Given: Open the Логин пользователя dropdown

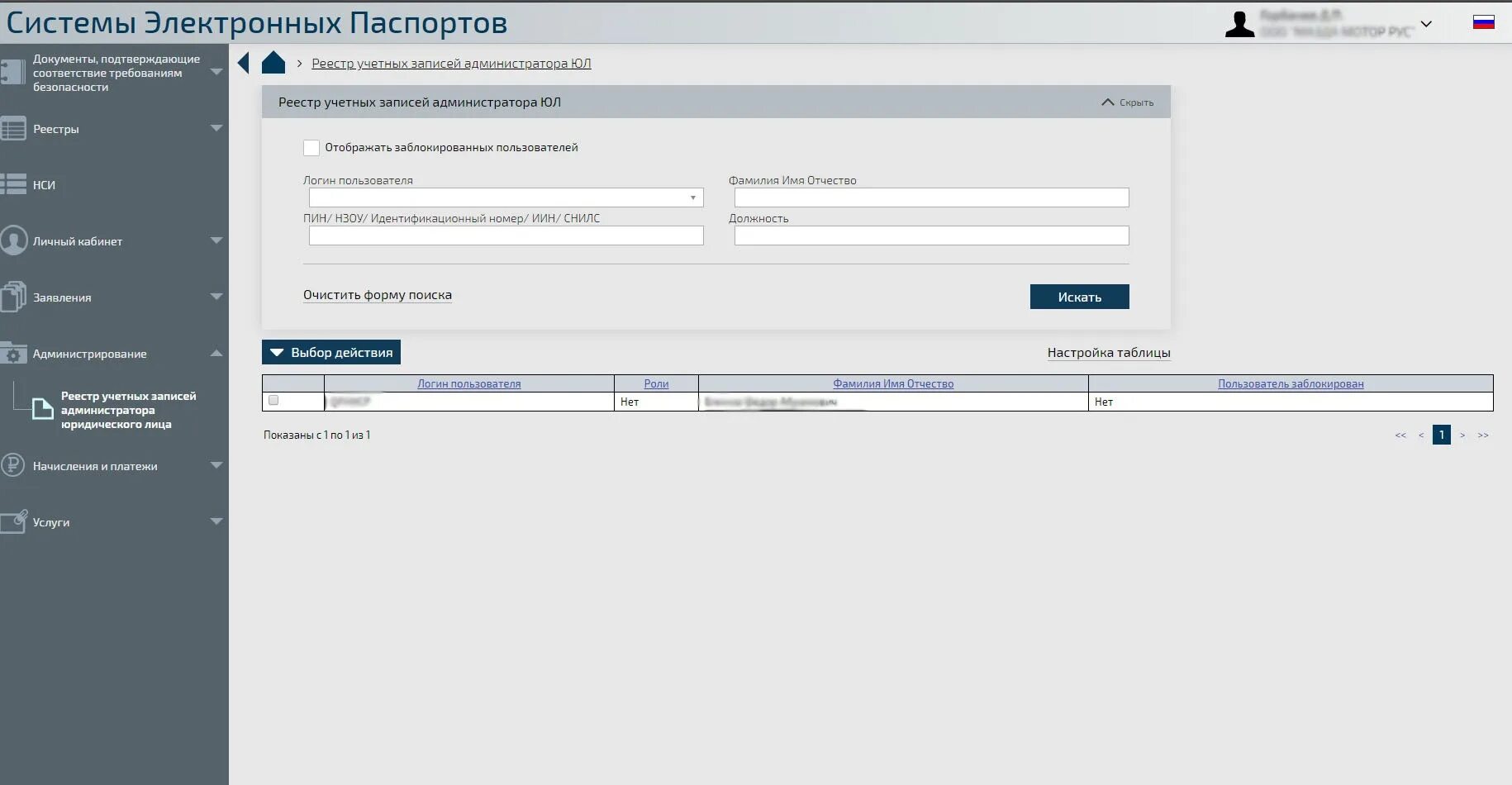Looking at the screenshot, I should [x=506, y=197].
